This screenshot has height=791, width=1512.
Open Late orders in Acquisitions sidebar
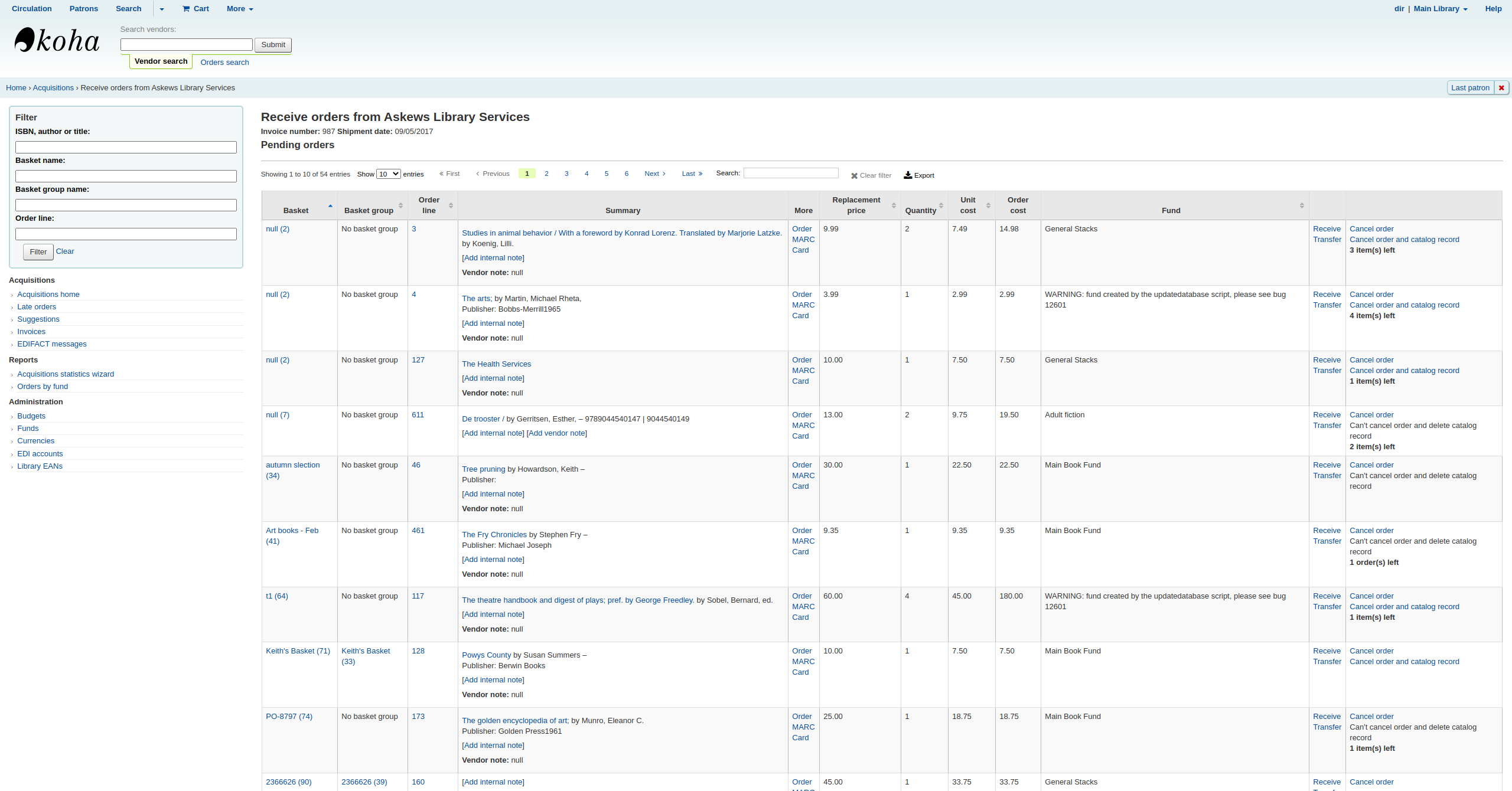37,307
